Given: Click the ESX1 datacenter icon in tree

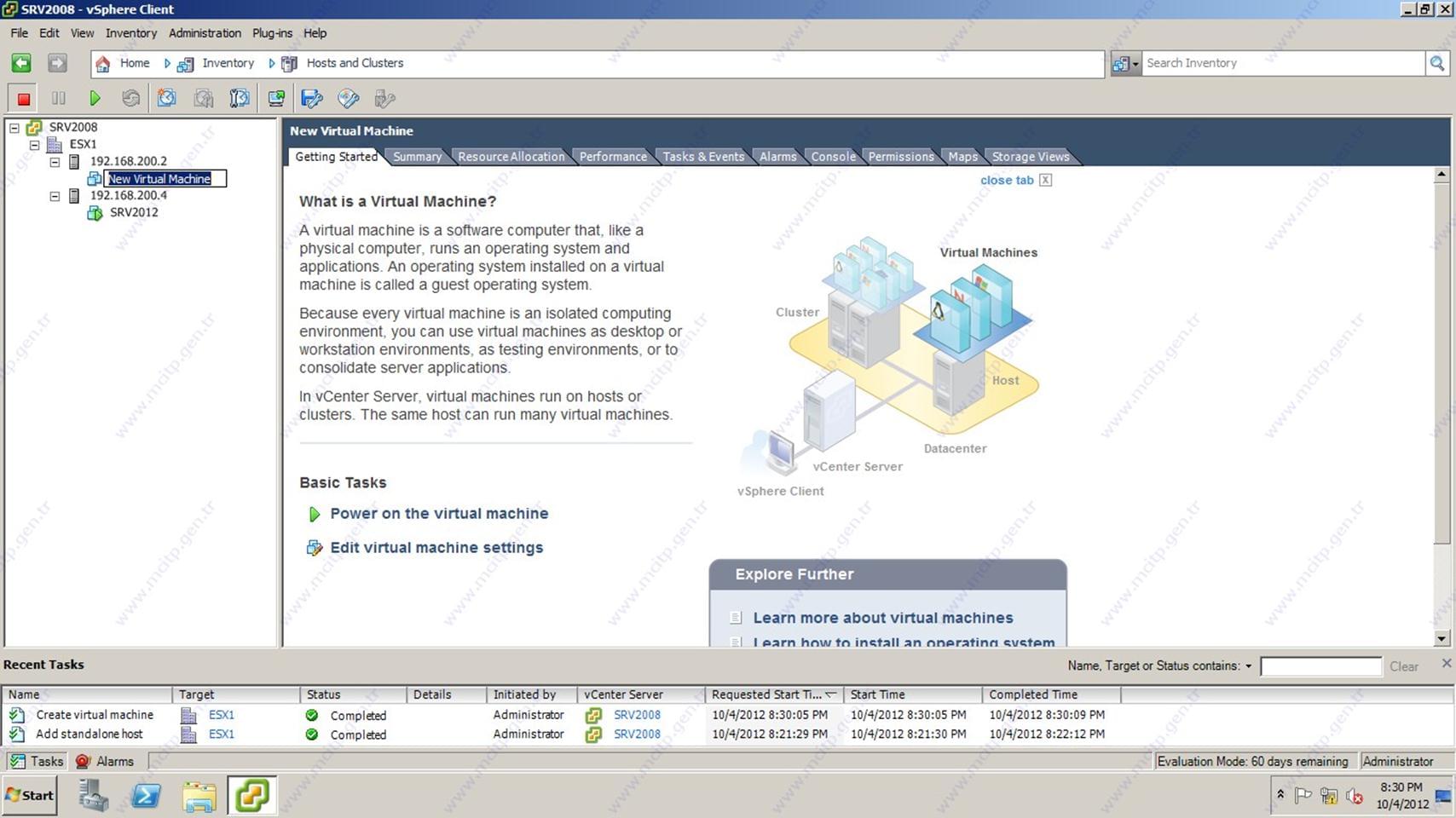Looking at the screenshot, I should (55, 145).
